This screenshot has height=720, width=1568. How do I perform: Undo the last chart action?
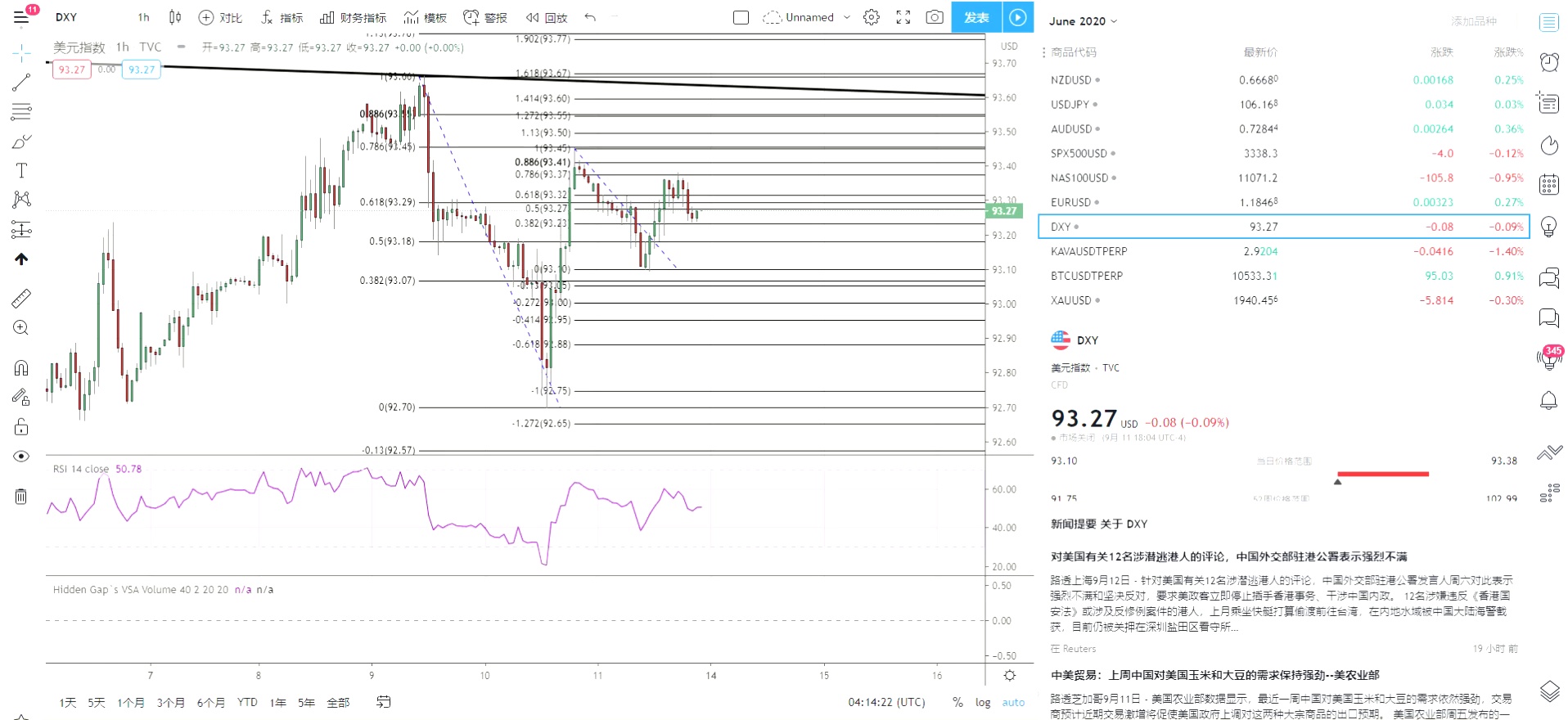click(590, 17)
